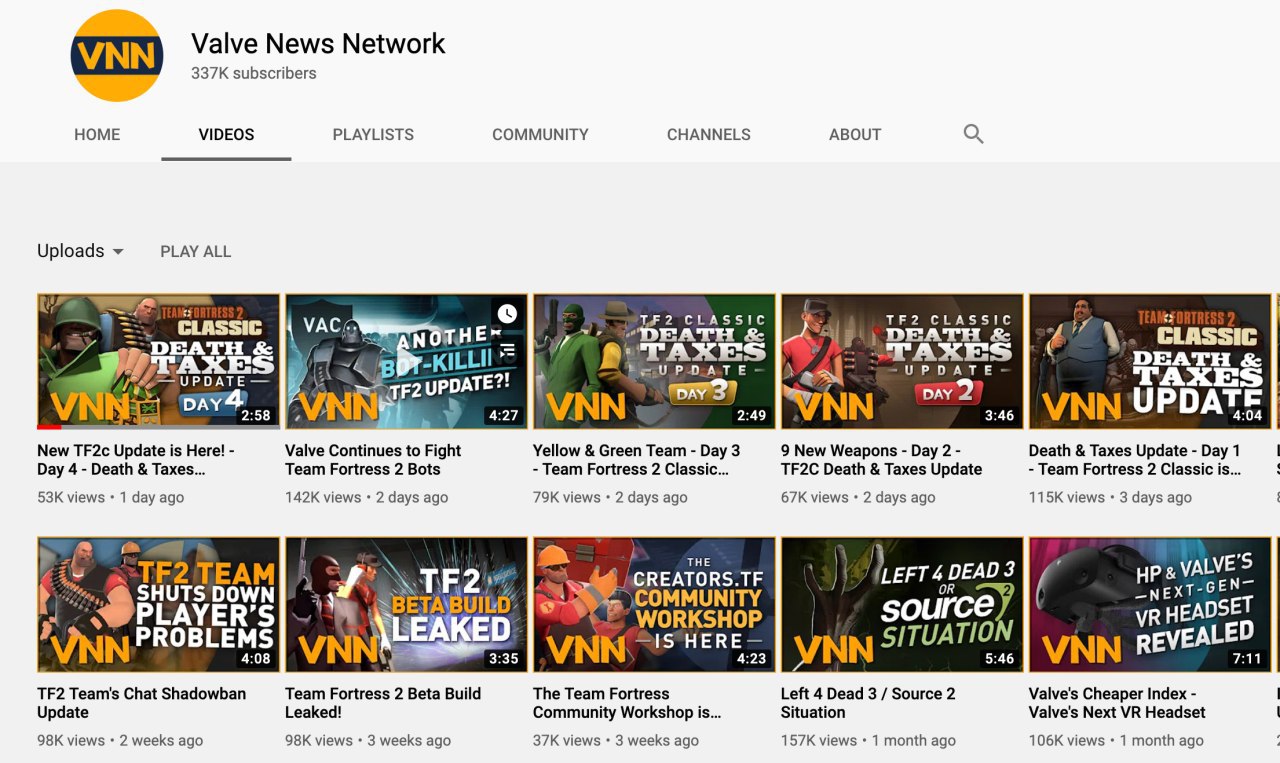Open the channel search magnifier icon
The image size is (1280, 763).
[973, 134]
